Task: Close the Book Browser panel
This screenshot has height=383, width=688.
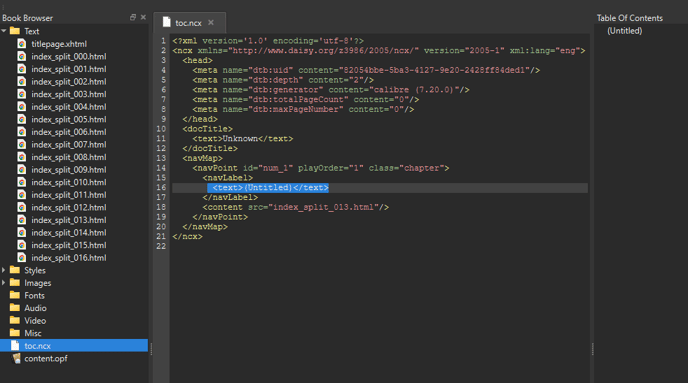Action: (x=143, y=18)
